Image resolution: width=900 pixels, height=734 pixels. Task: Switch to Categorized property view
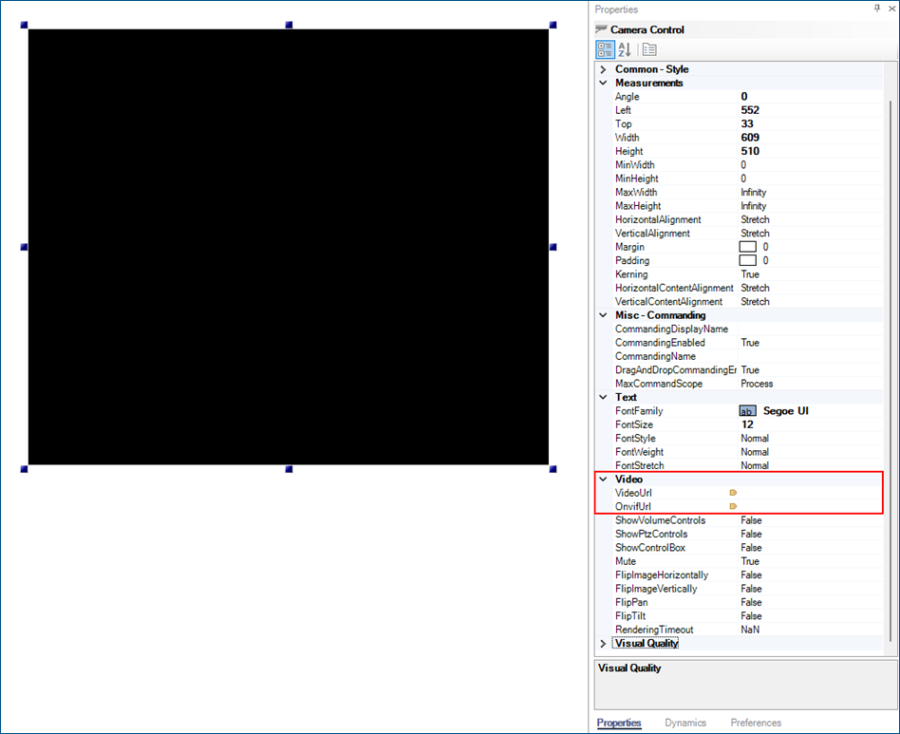point(605,50)
